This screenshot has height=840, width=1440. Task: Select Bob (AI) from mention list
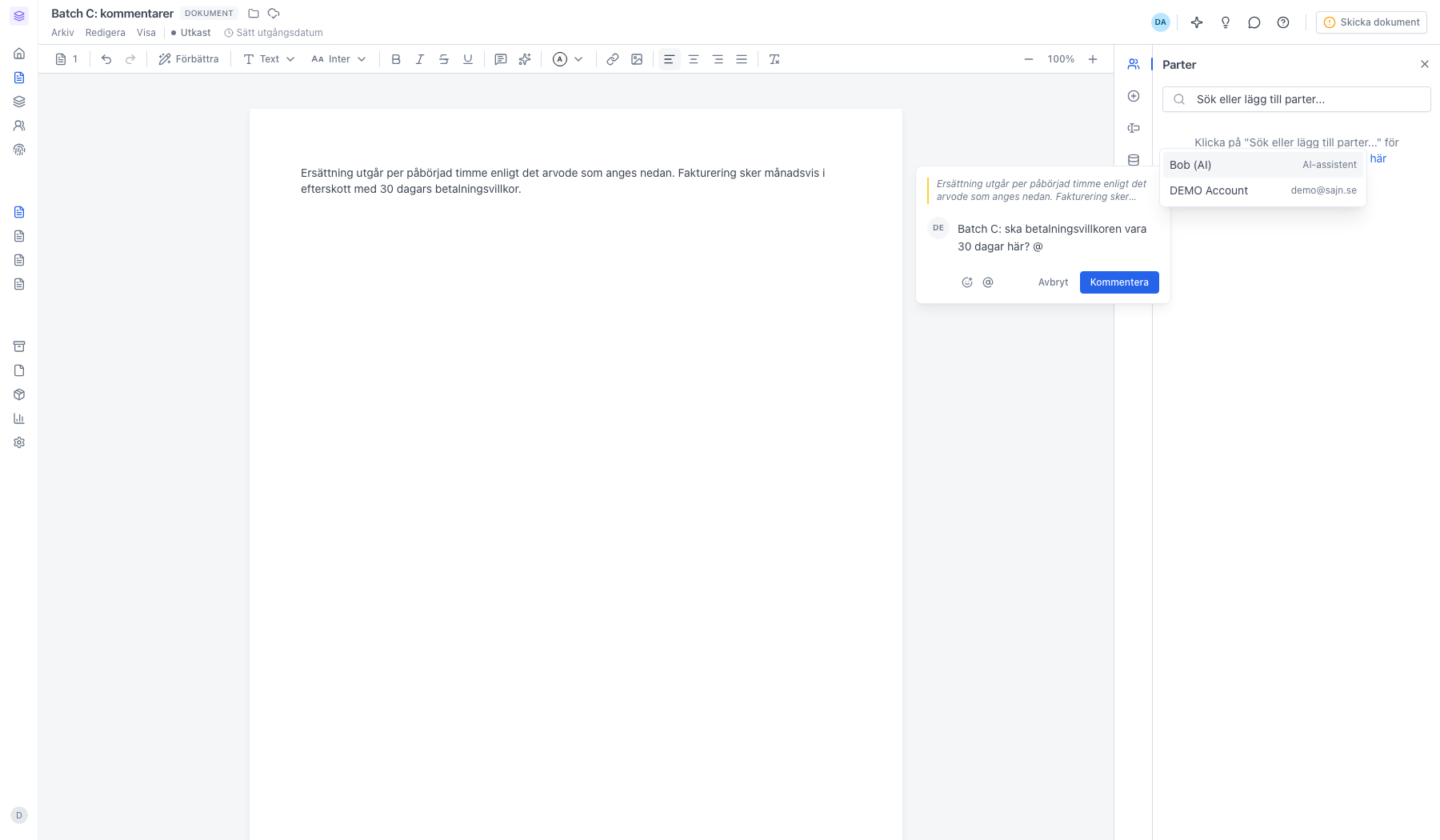tap(1263, 165)
